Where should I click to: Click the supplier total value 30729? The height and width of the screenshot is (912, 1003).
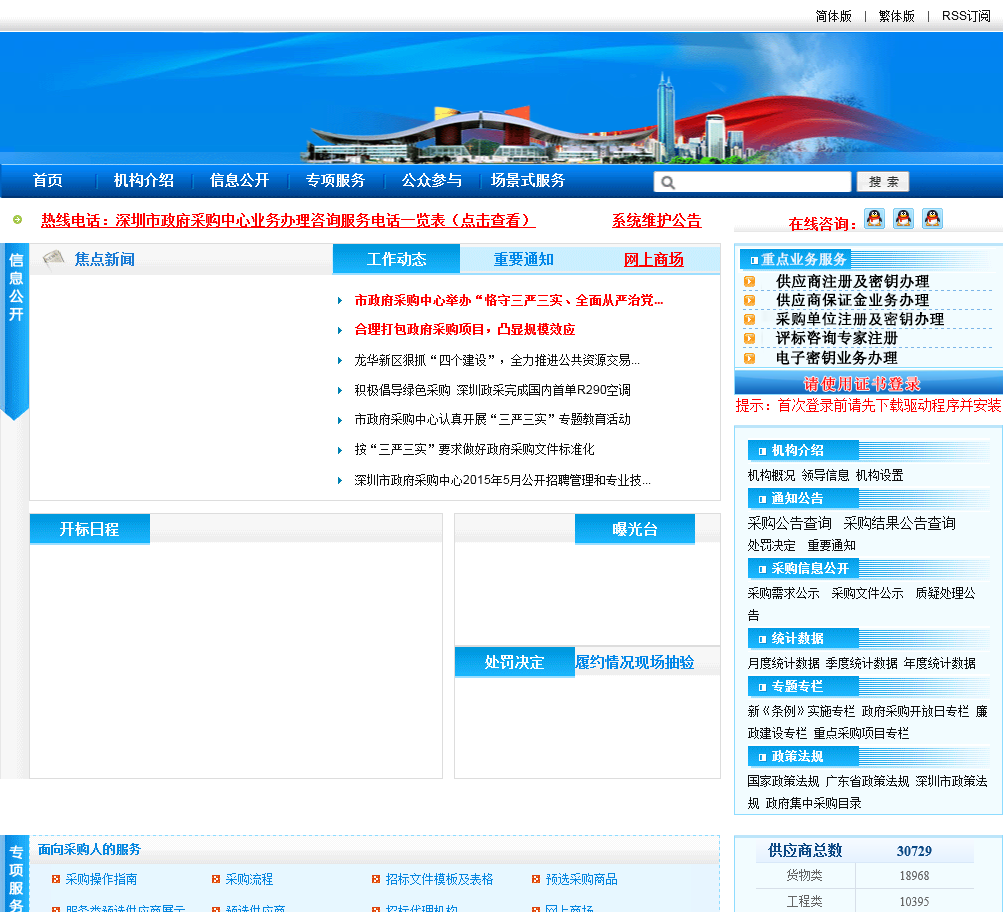pos(914,851)
